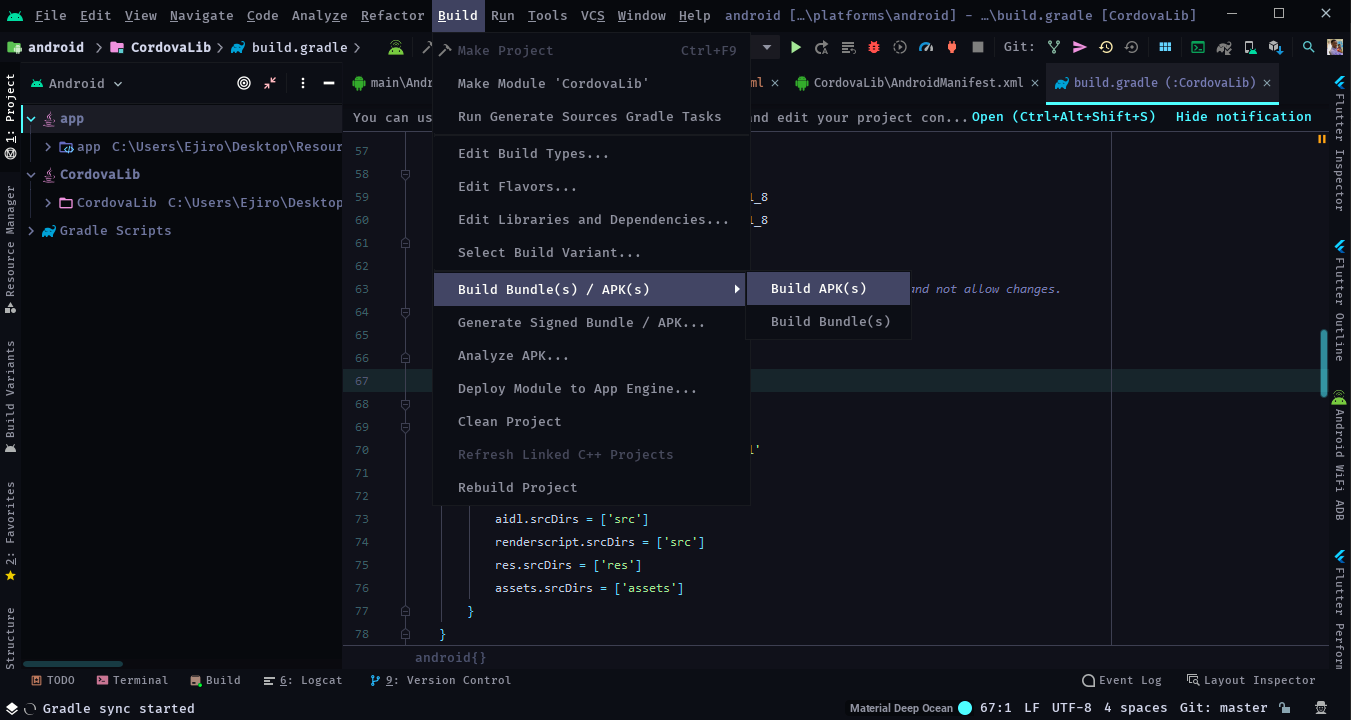Toggle the fold marker on line 77
The height and width of the screenshot is (720, 1351).
click(x=405, y=611)
